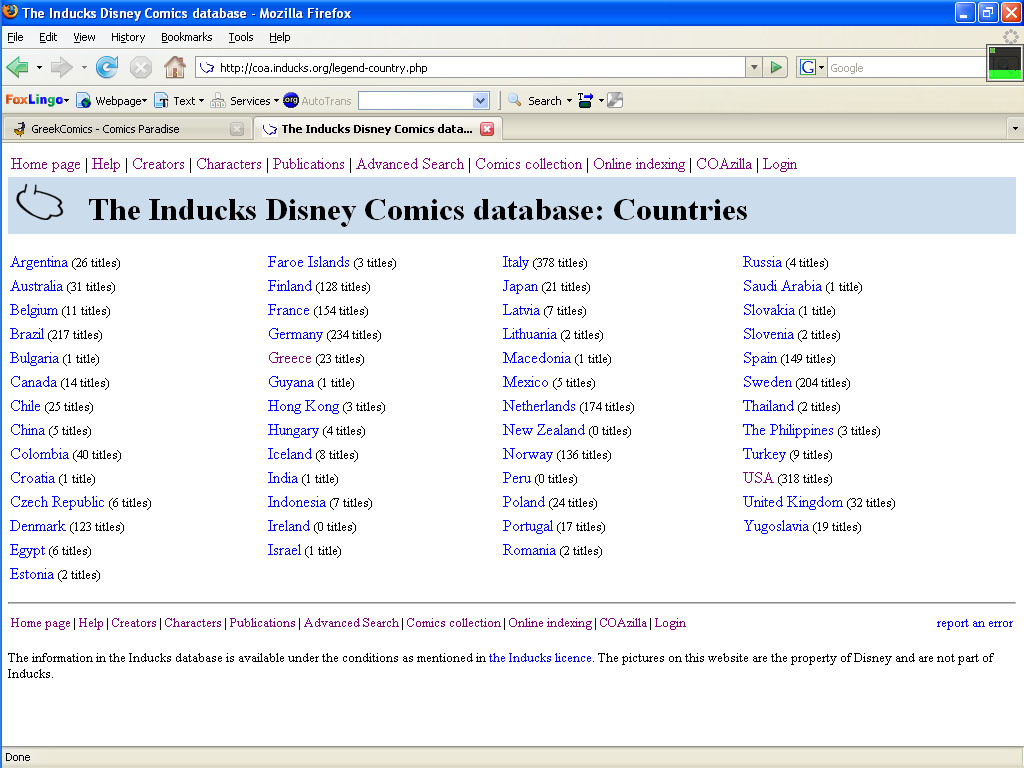Viewport: 1024px width, 768px height.
Task: Click the Firefox icon in the title bar
Action: click(x=10, y=12)
